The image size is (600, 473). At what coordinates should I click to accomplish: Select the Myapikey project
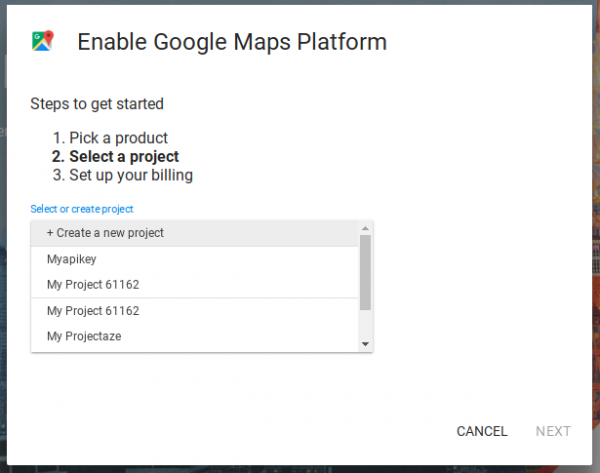(x=72, y=259)
